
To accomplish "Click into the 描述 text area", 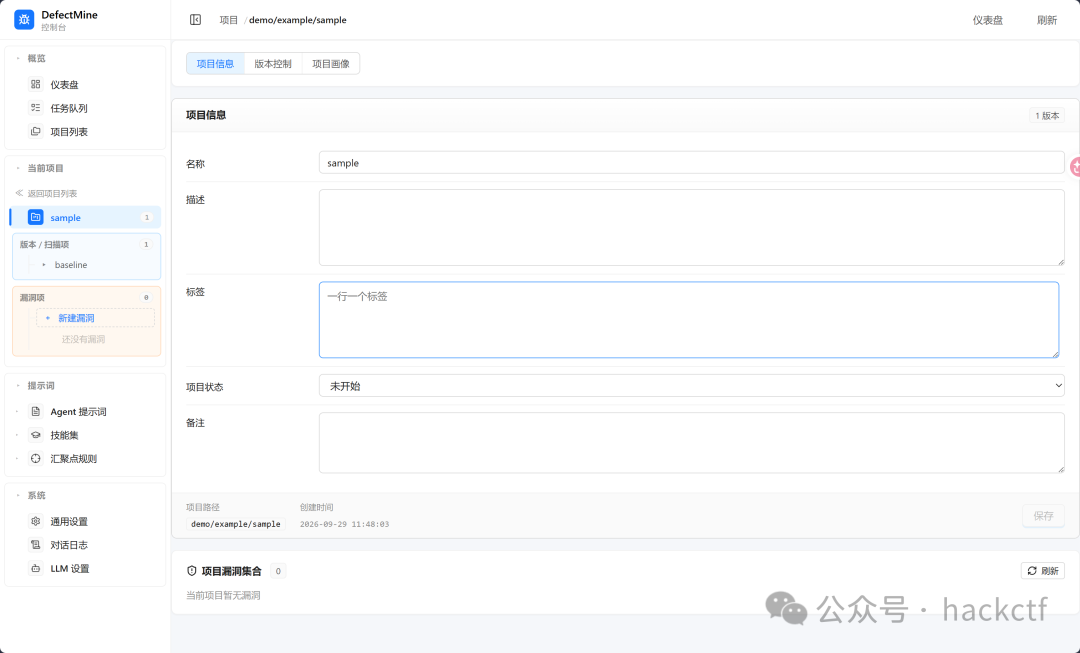I will [x=692, y=227].
